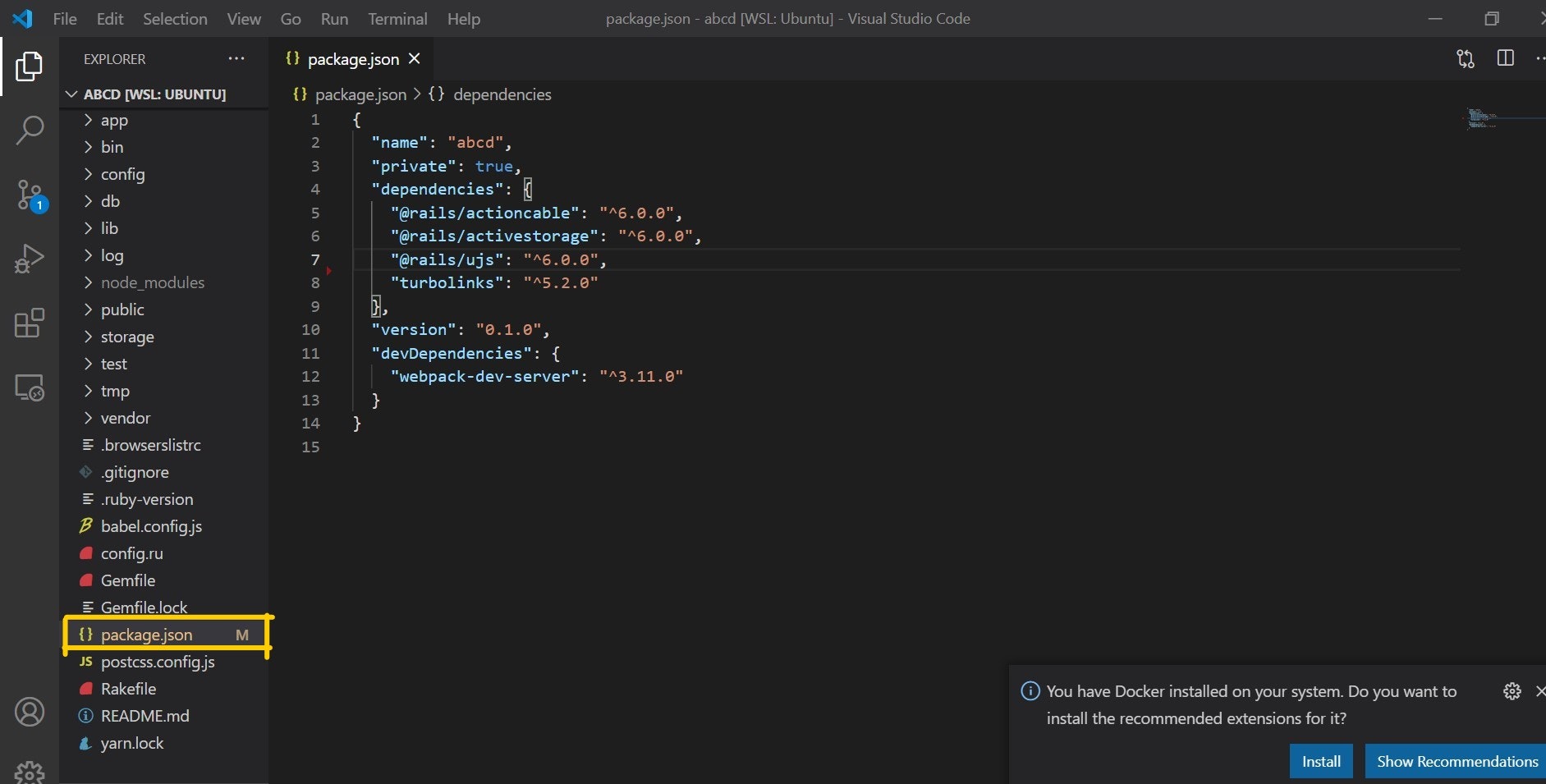Select package.json in the Explorer tree
The image size is (1546, 784).
click(164, 635)
